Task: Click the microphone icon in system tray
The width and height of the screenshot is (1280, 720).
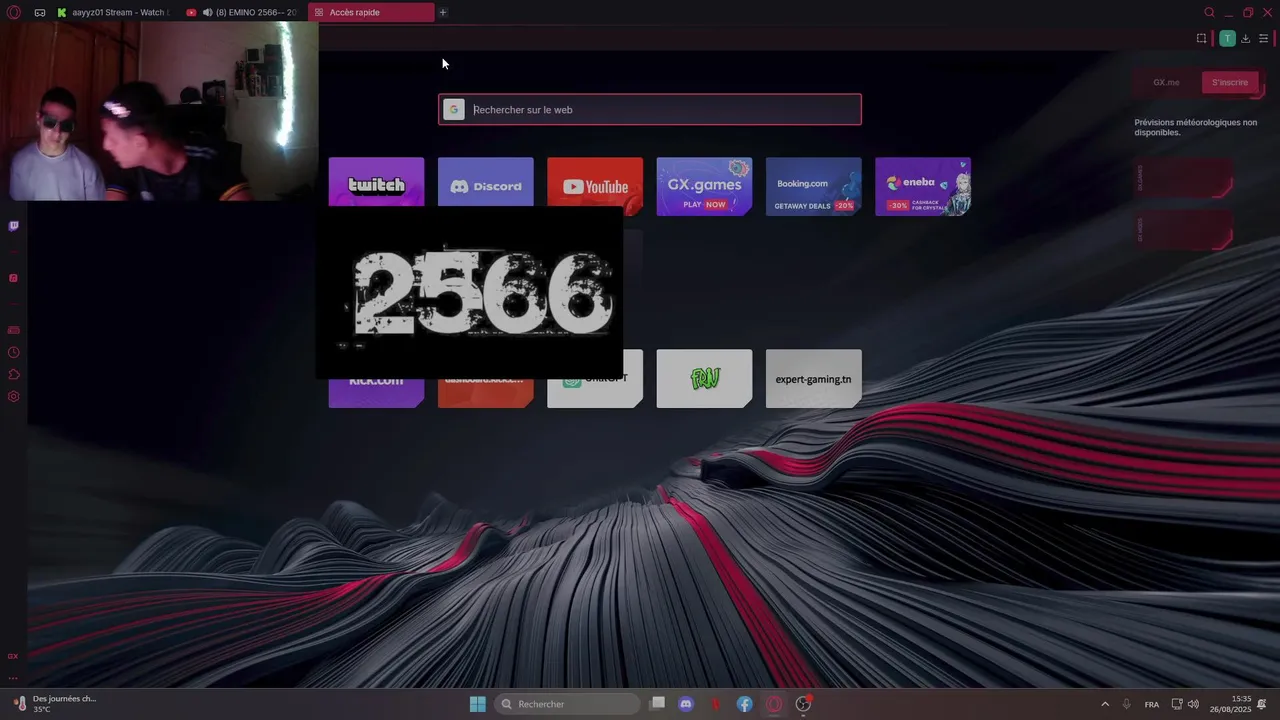Action: pyautogui.click(x=1127, y=704)
